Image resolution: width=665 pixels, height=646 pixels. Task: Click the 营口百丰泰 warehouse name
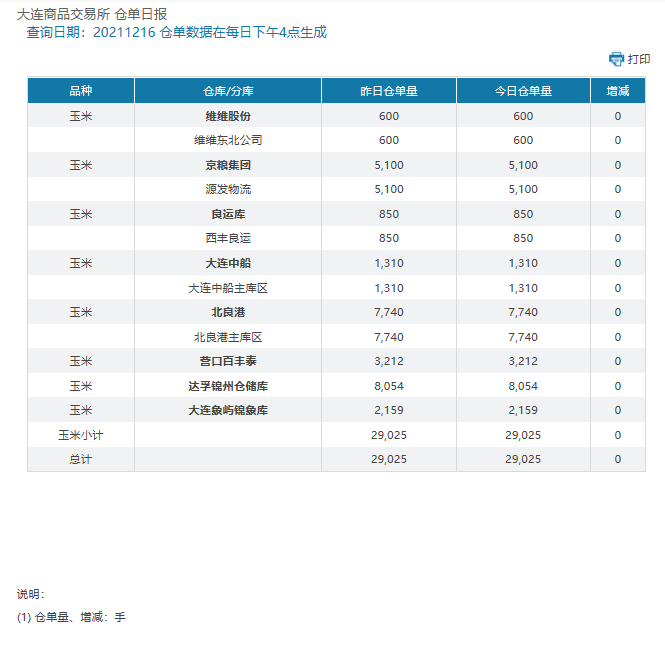(227, 361)
